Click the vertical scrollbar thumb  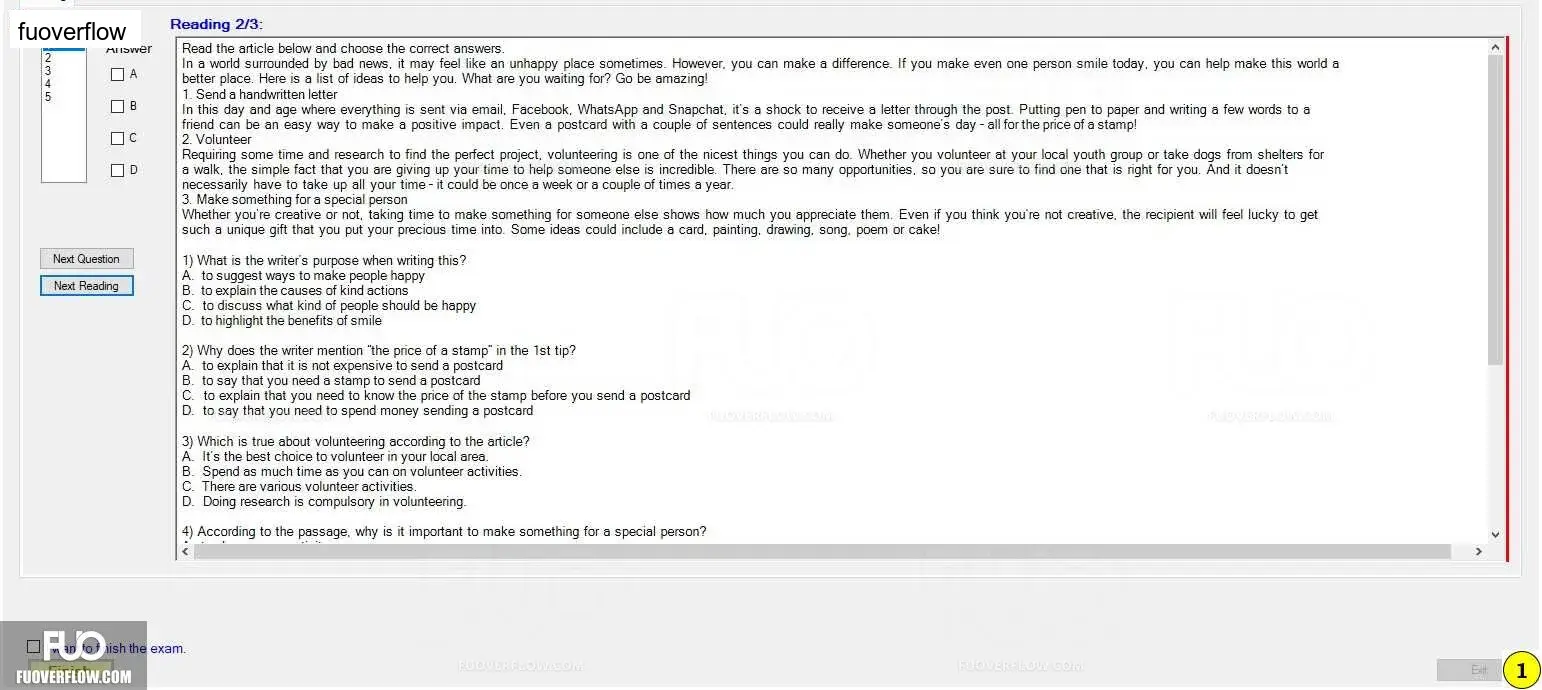1495,210
